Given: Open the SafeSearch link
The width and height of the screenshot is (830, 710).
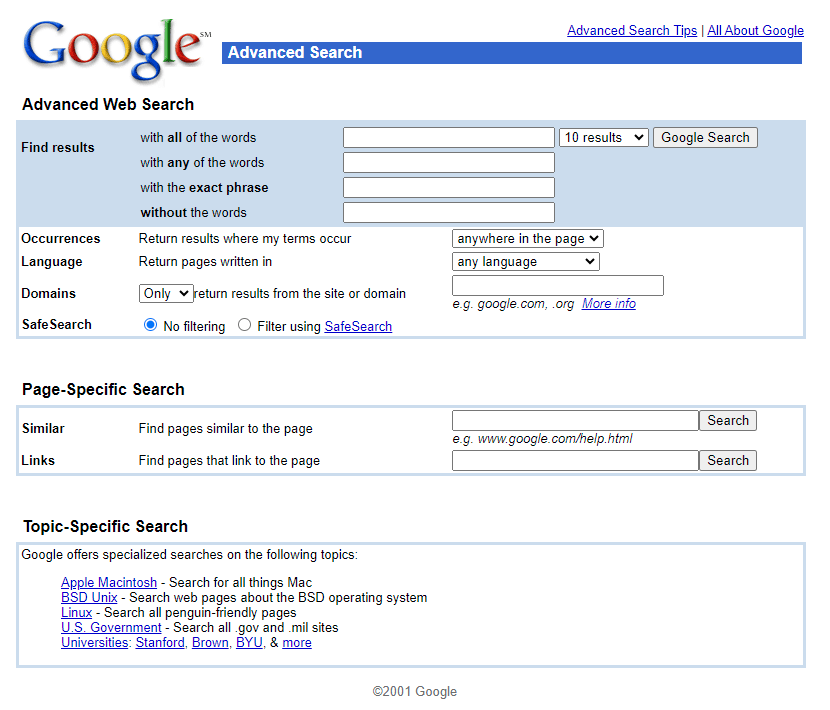Looking at the screenshot, I should click(x=358, y=327).
